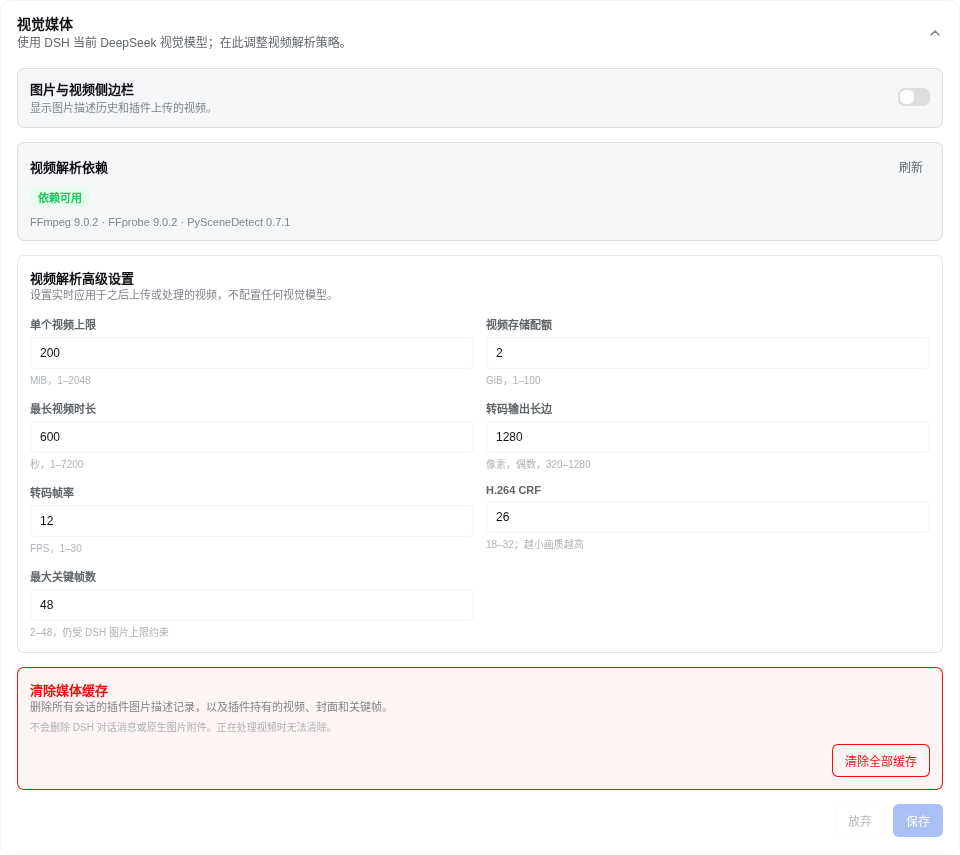
Task: Focus the 单个视频上限 input field
Action: (252, 353)
